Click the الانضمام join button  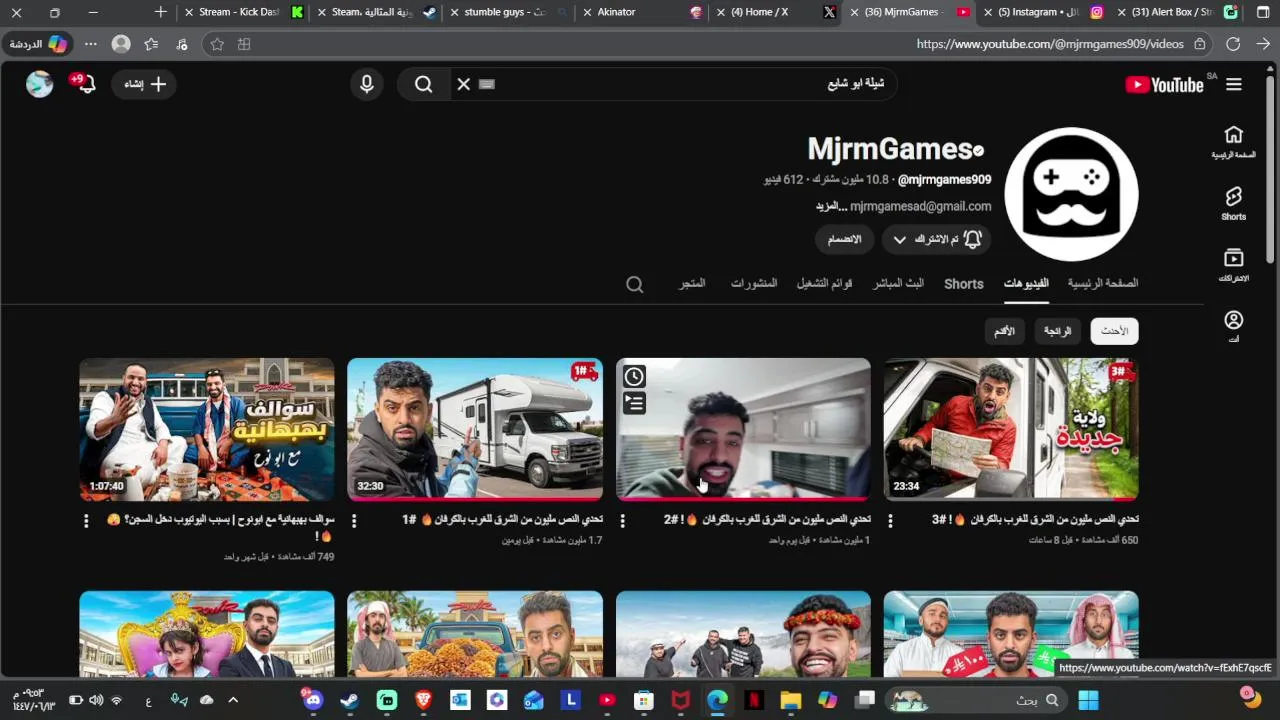click(x=844, y=239)
